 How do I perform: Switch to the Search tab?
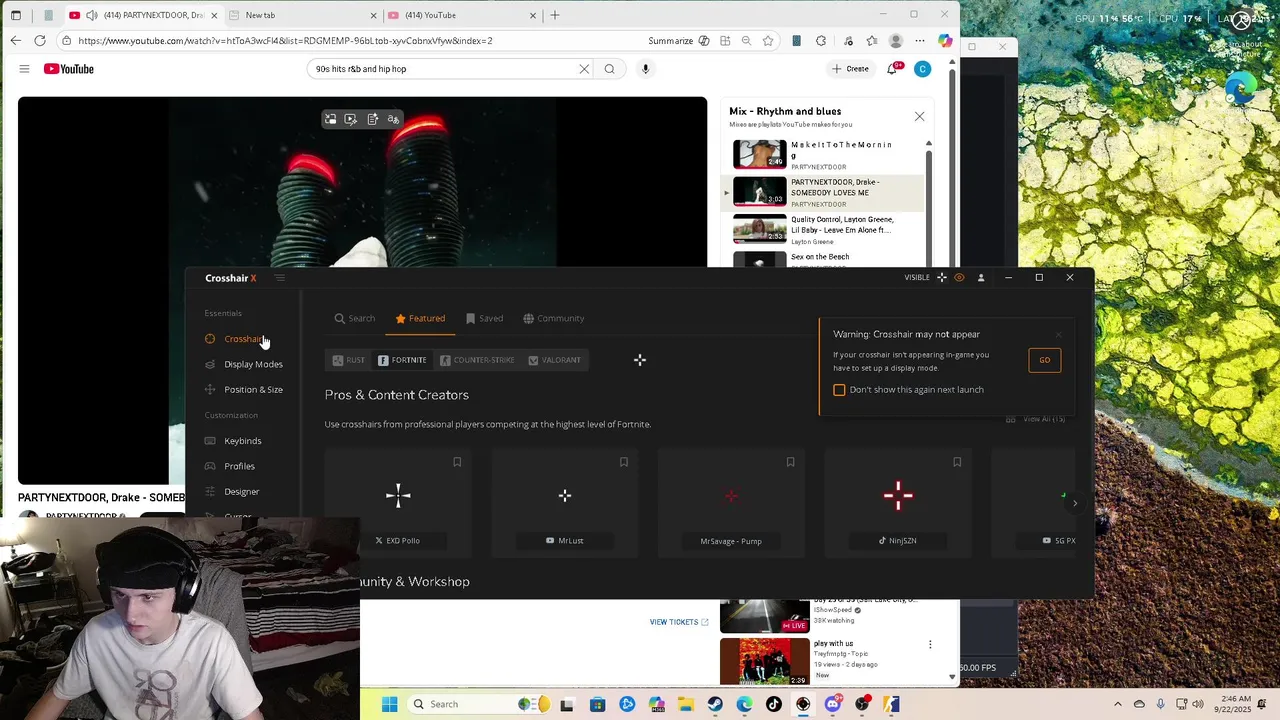[x=355, y=318]
